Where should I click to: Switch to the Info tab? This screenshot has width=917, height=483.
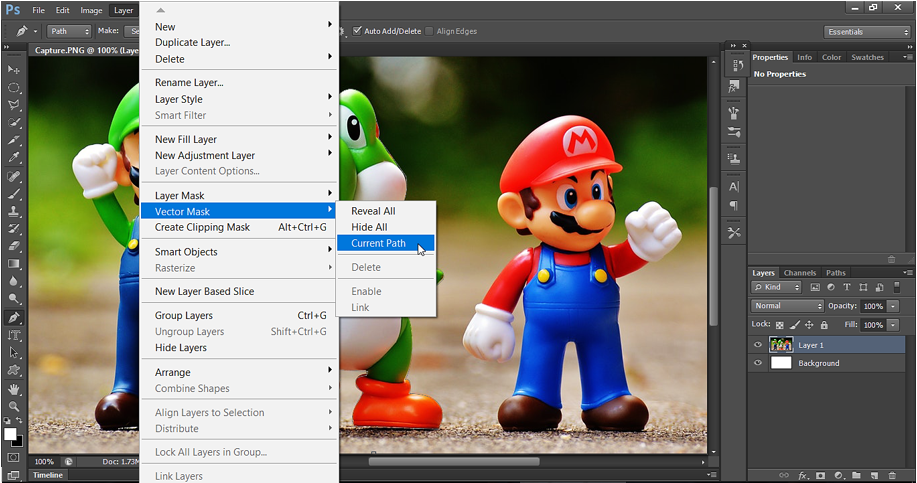[805, 57]
